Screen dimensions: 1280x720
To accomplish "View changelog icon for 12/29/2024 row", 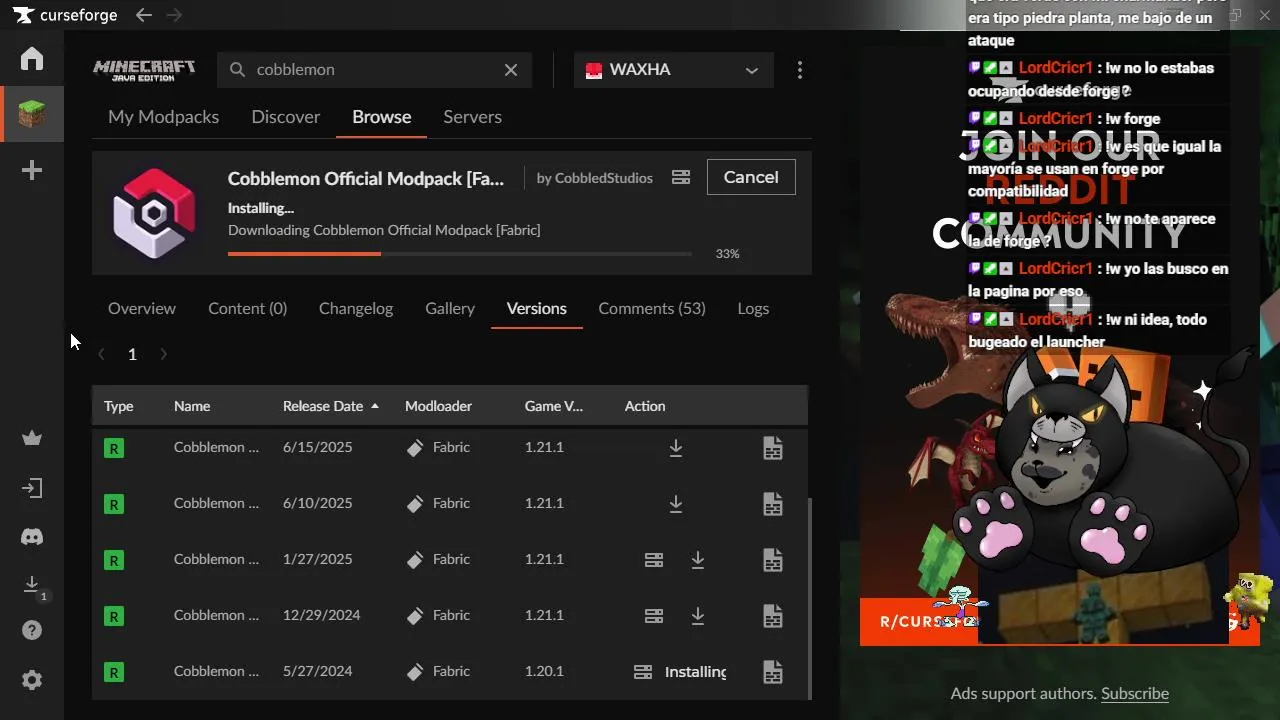I will pos(773,616).
